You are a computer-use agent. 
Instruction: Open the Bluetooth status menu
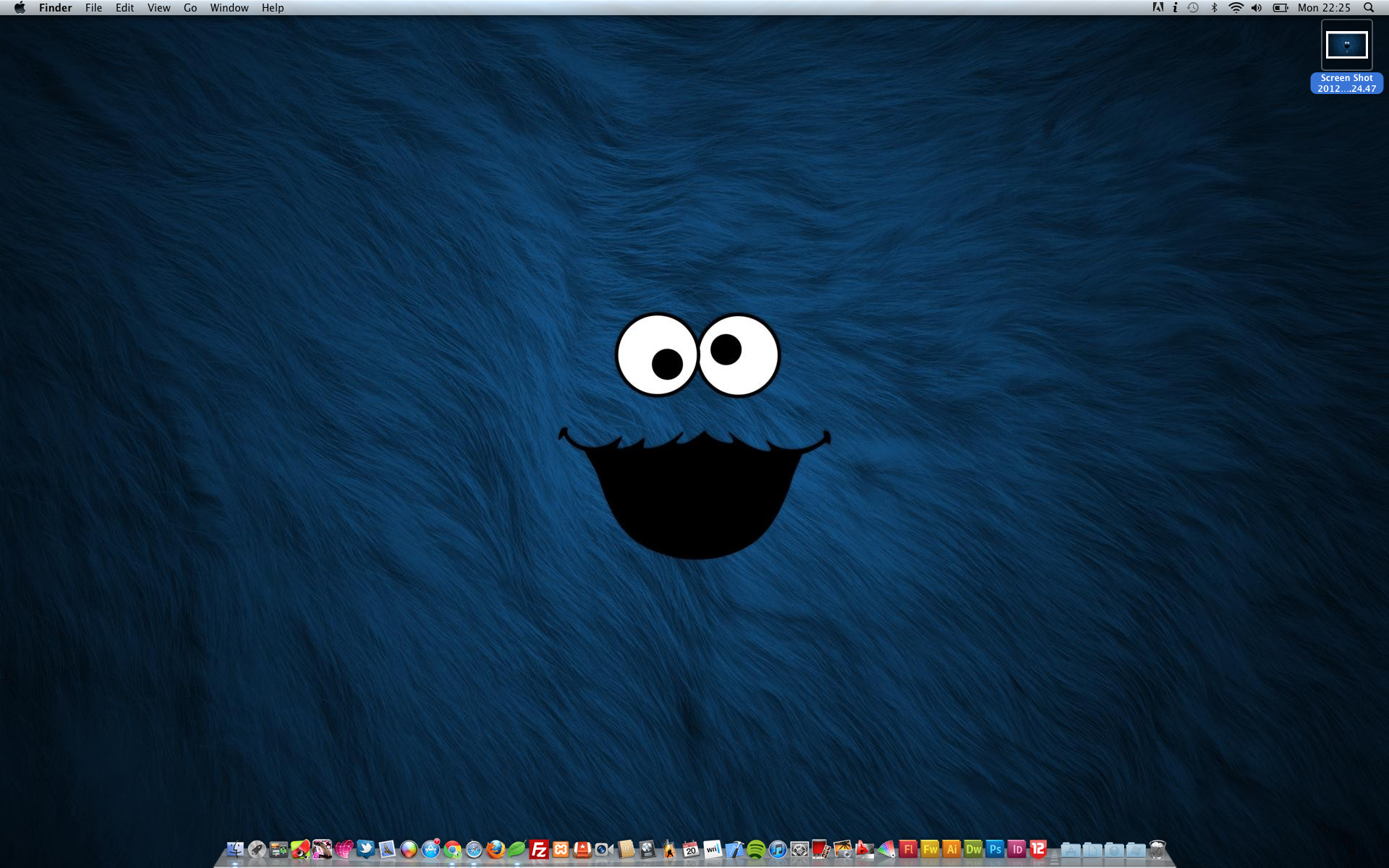coord(1215,7)
